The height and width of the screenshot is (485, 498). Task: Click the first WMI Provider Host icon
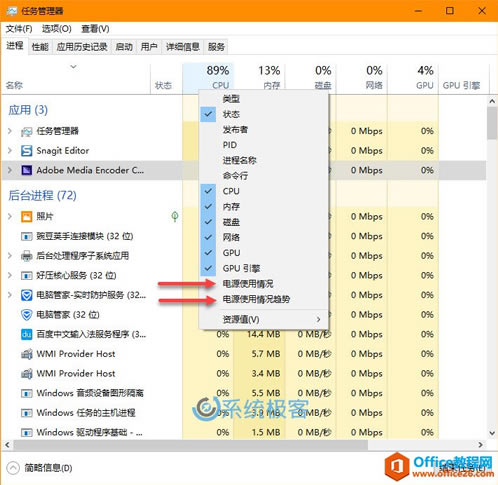[26, 354]
